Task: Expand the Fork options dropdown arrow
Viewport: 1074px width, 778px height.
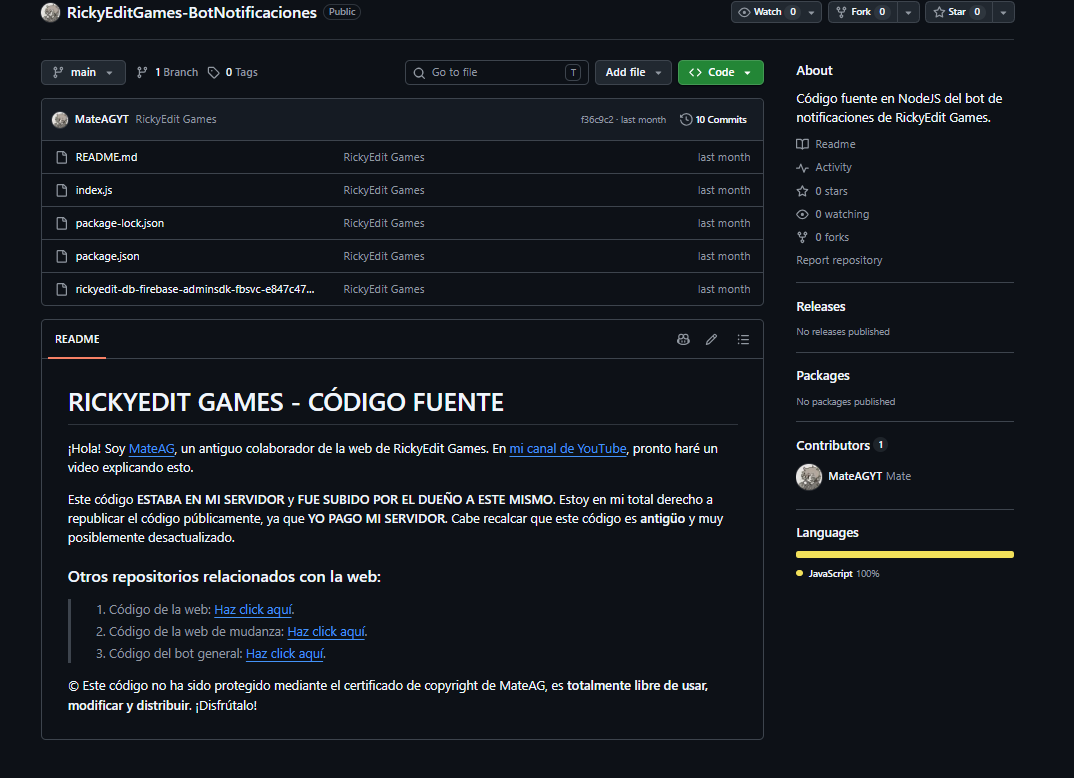Action: [908, 12]
